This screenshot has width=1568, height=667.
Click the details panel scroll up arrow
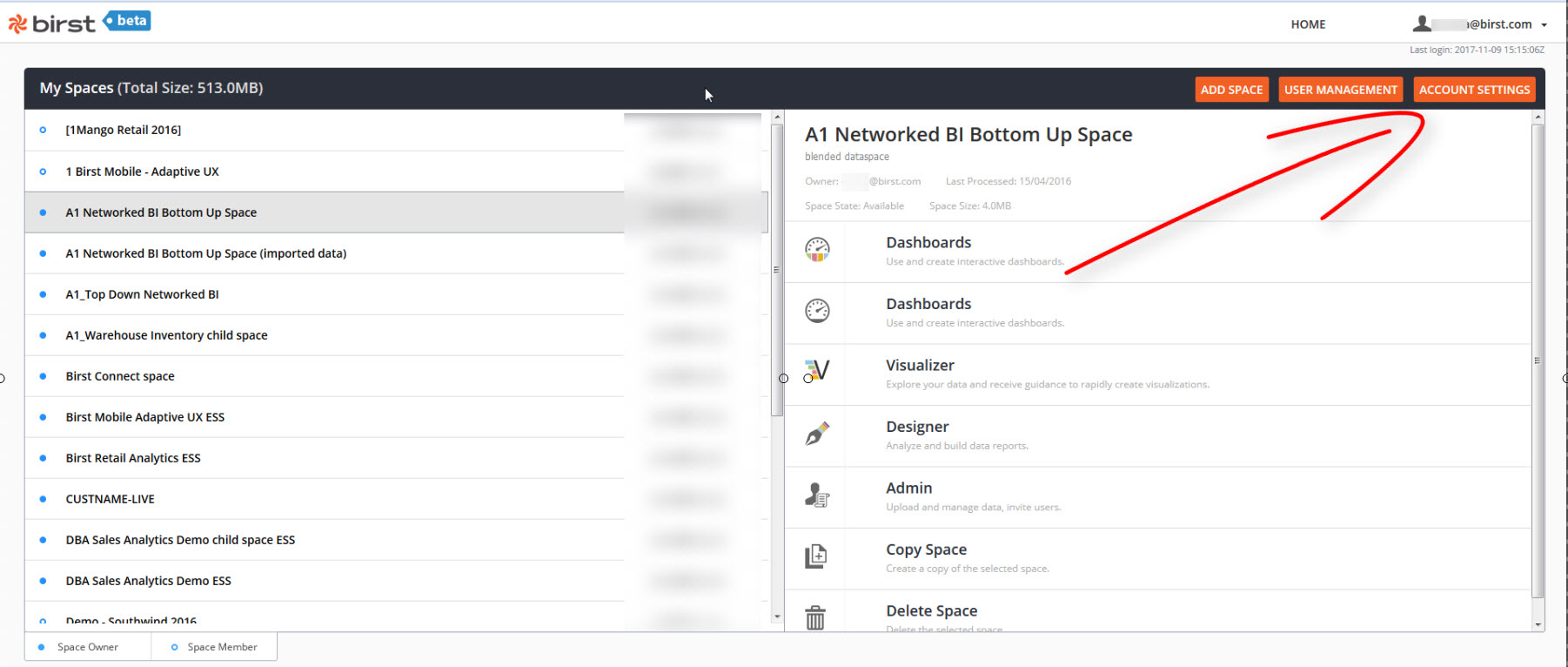coord(1538,117)
